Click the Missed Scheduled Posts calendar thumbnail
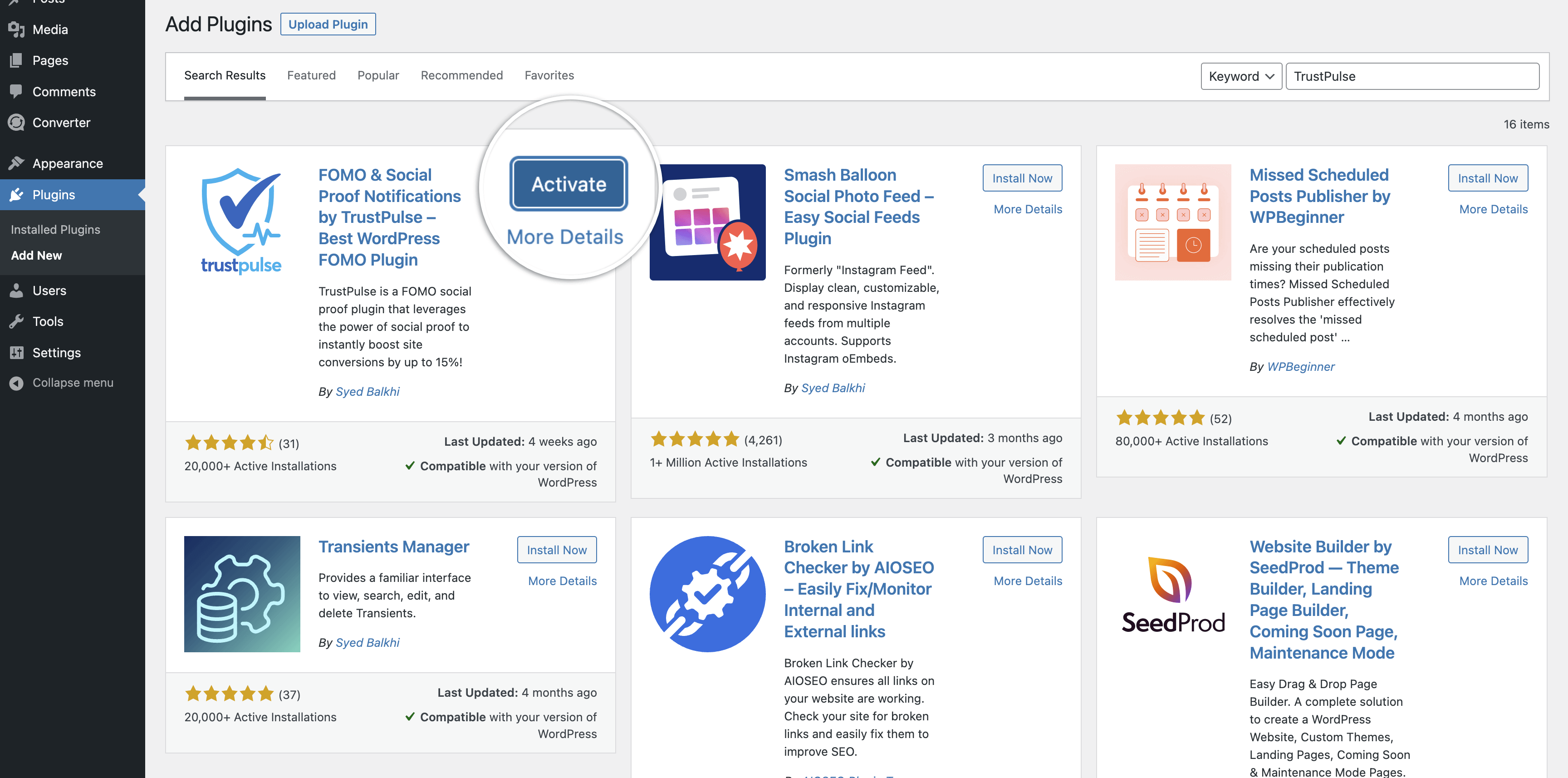Screen dimensions: 1568x778 click(x=1173, y=222)
